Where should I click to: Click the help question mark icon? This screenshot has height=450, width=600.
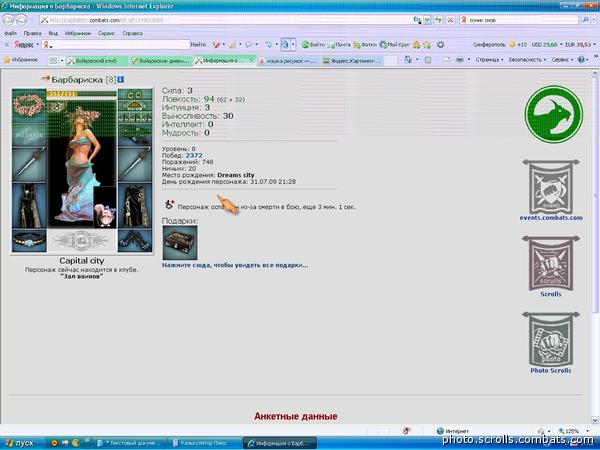tap(581, 60)
